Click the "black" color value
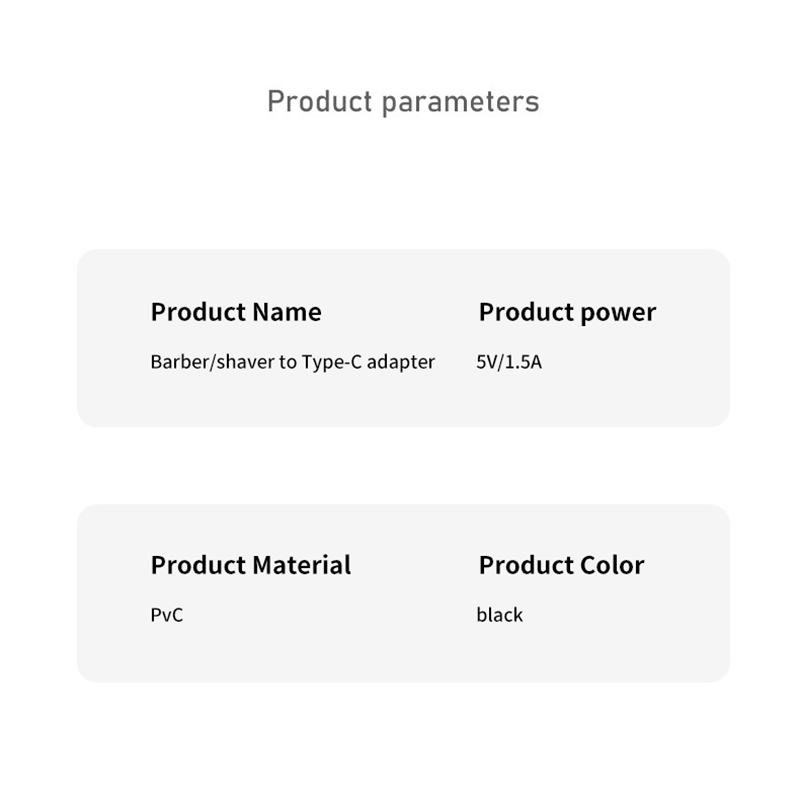The width and height of the screenshot is (800, 800). [x=499, y=615]
